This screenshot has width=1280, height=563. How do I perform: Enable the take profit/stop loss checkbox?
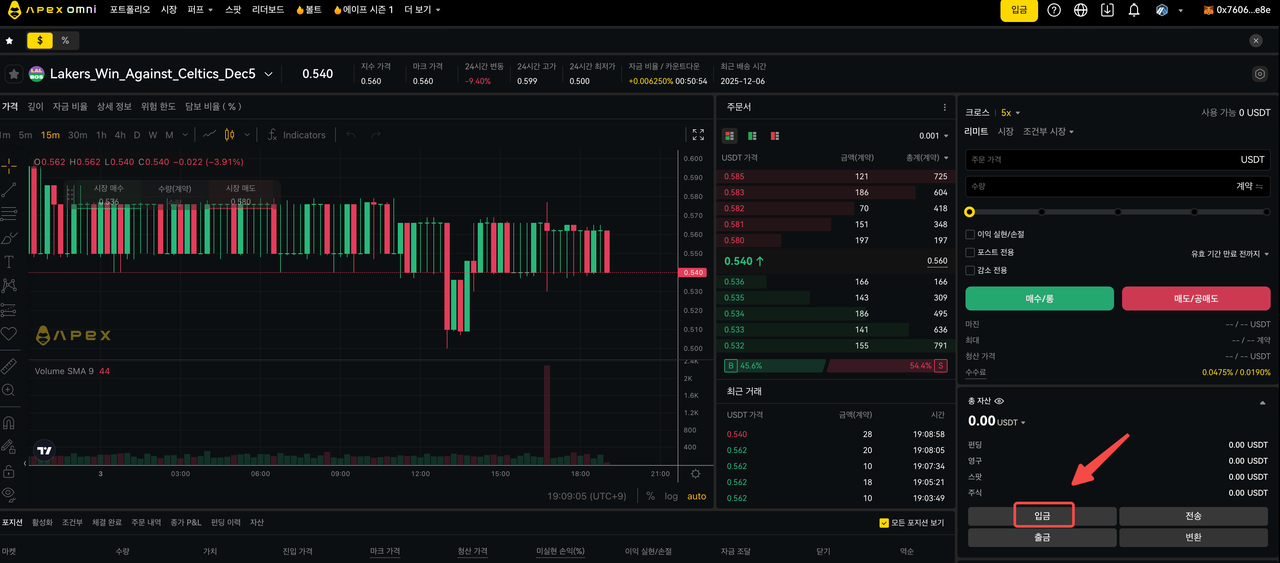pyautogui.click(x=970, y=234)
